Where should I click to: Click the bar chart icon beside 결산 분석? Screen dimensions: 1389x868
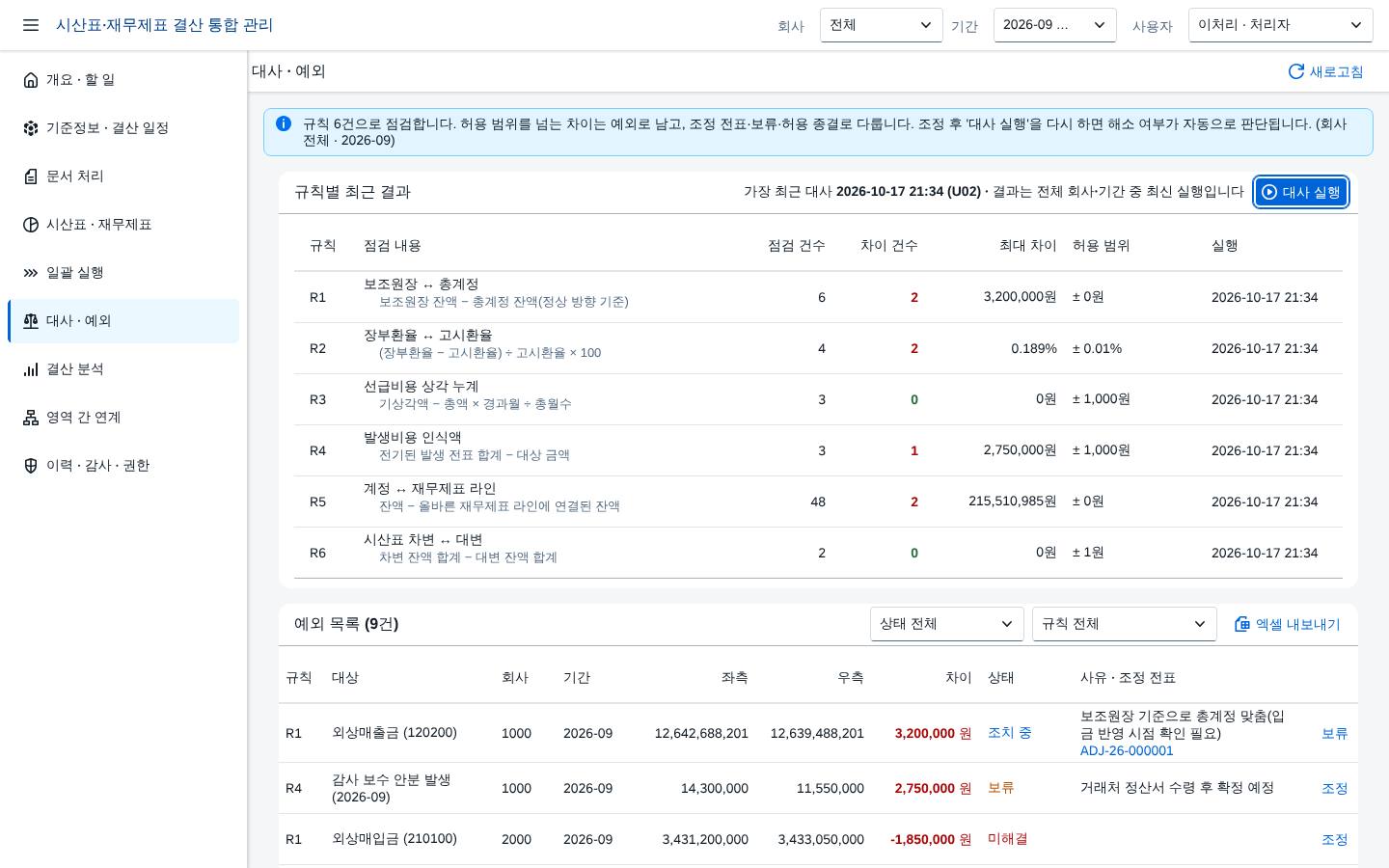(x=31, y=369)
